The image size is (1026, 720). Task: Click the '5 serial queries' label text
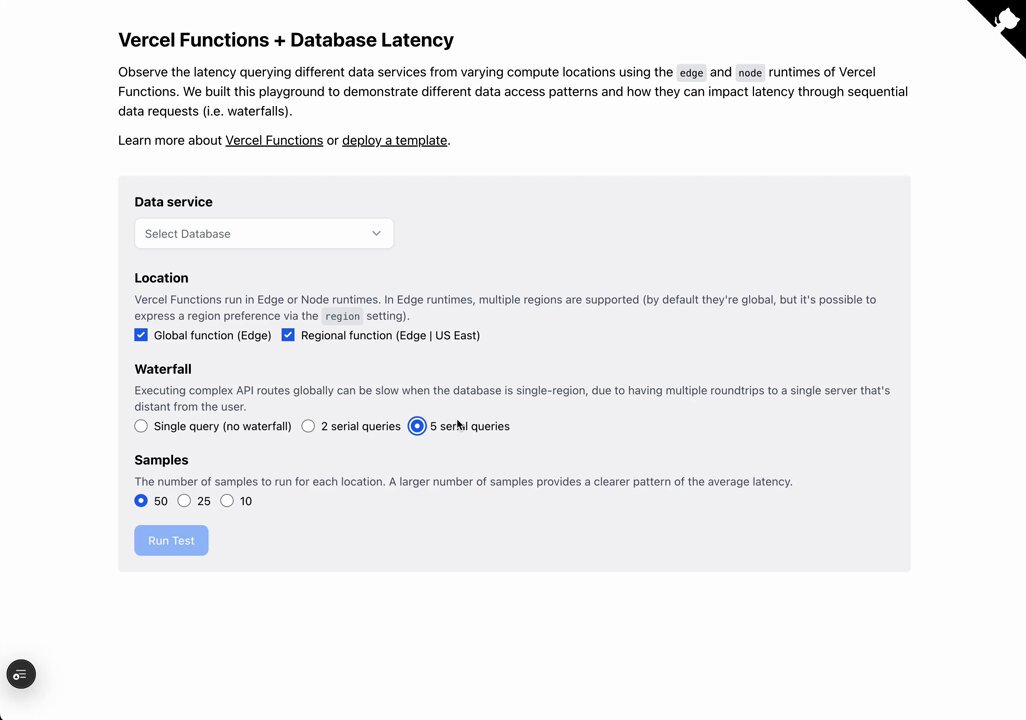(470, 426)
